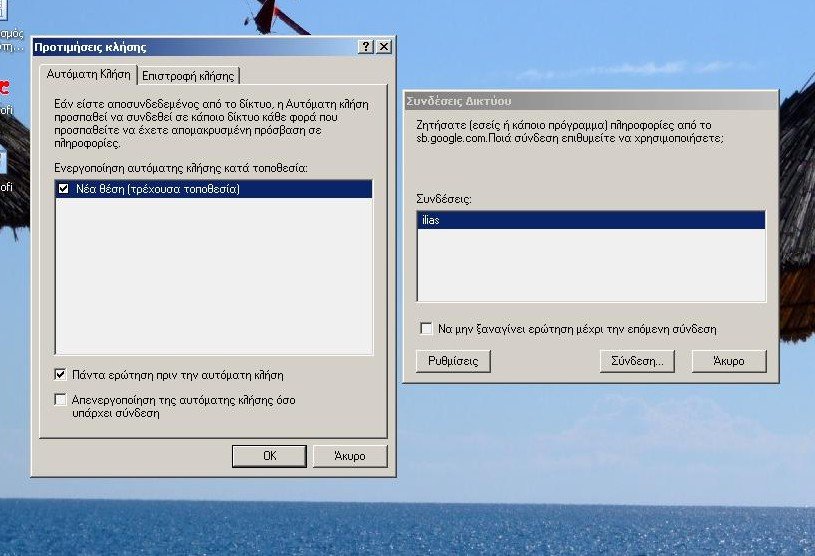The image size is (815, 556).
Task: Enable Απενεργοποίηση της αυτόματης κλήσης checkbox
Action: 62,400
